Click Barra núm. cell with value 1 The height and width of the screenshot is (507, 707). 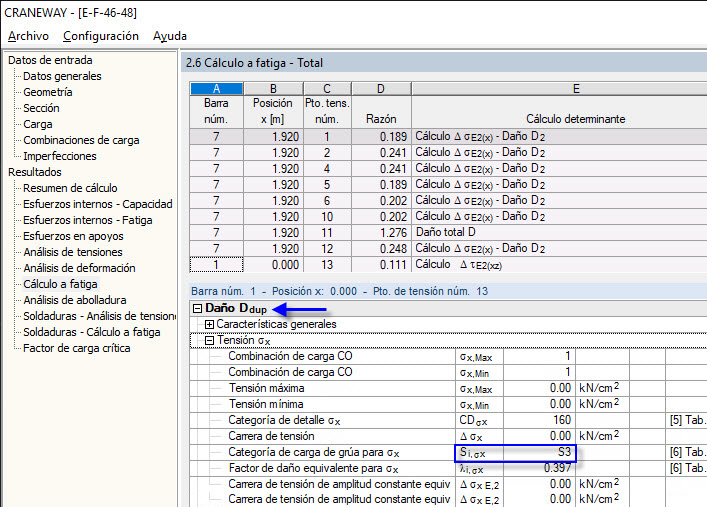[216, 264]
